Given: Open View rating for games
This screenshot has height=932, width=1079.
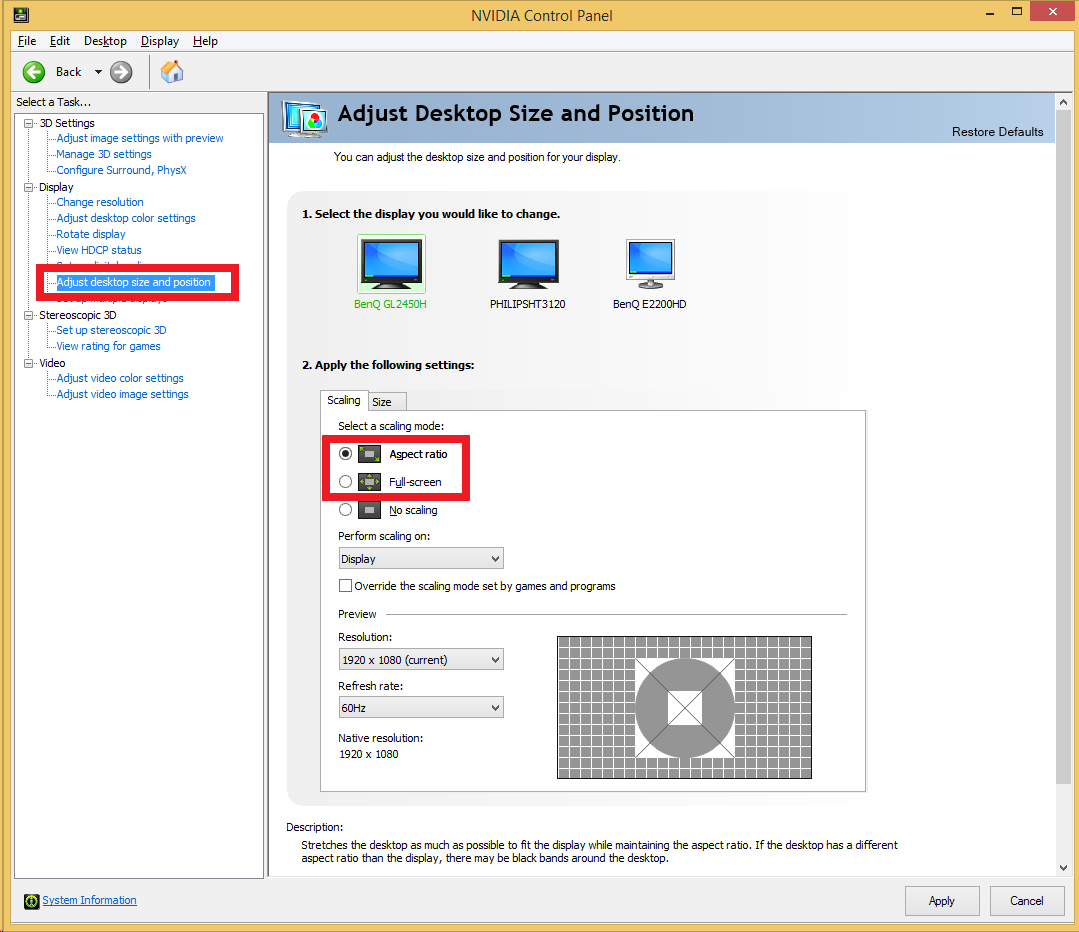Looking at the screenshot, I should tap(109, 346).
